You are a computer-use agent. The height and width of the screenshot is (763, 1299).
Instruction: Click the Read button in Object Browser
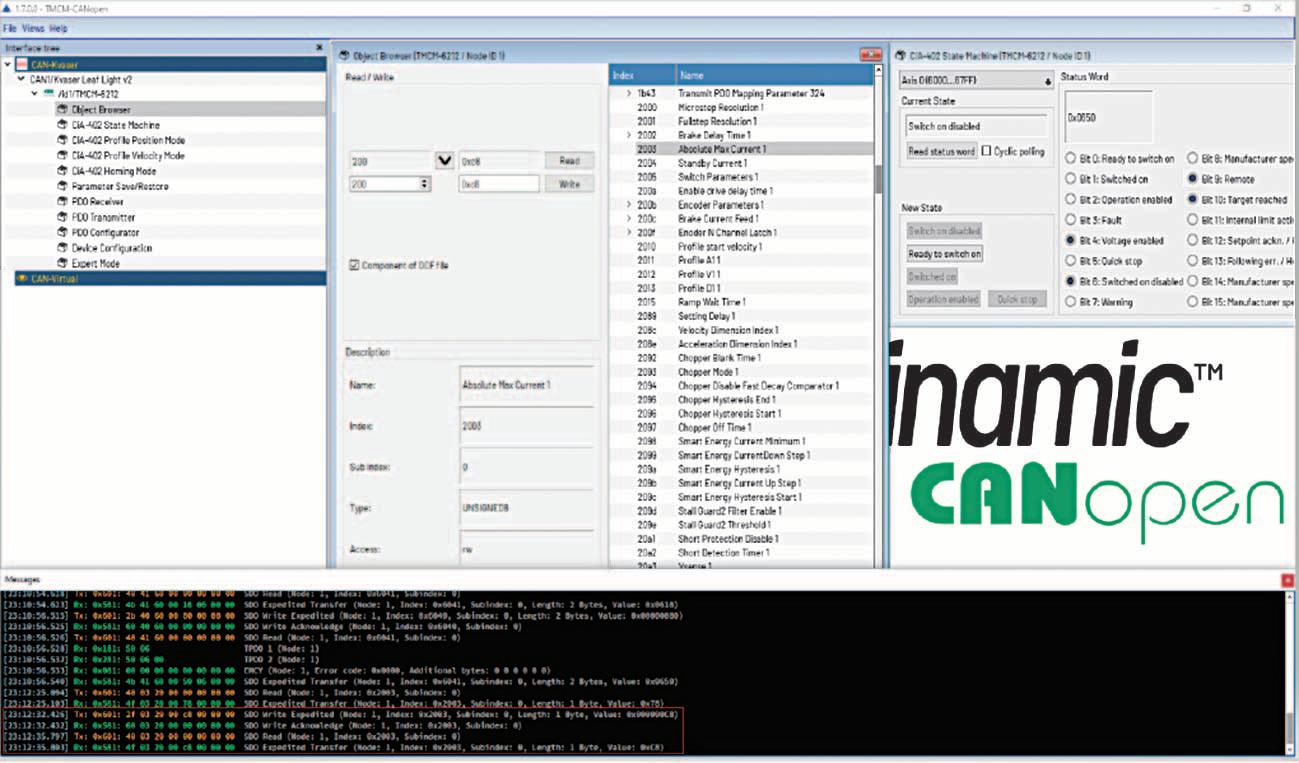569,160
